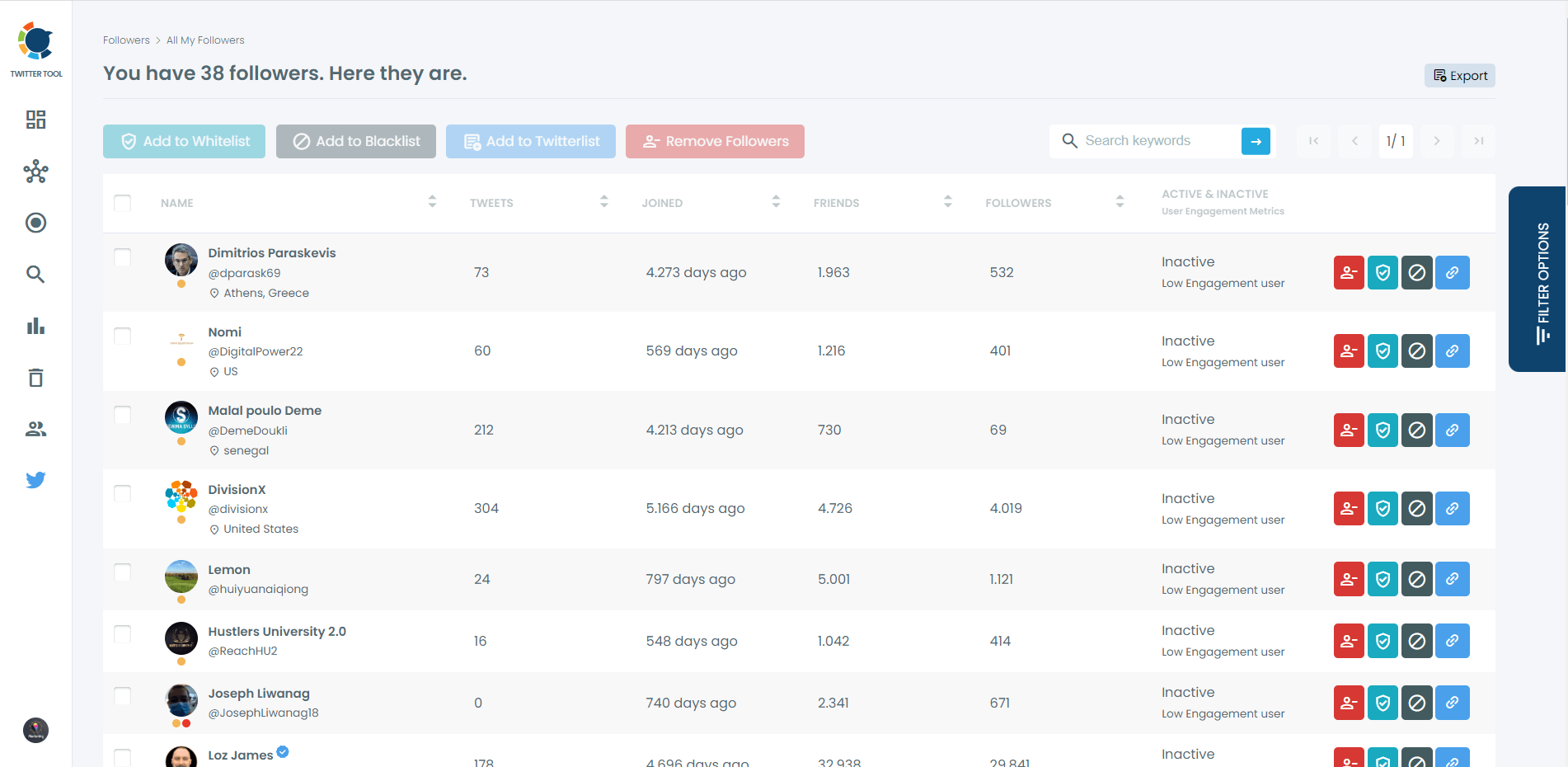Image resolution: width=1568 pixels, height=767 pixels.
Task: Sort the table by Joined column
Action: 776,202
